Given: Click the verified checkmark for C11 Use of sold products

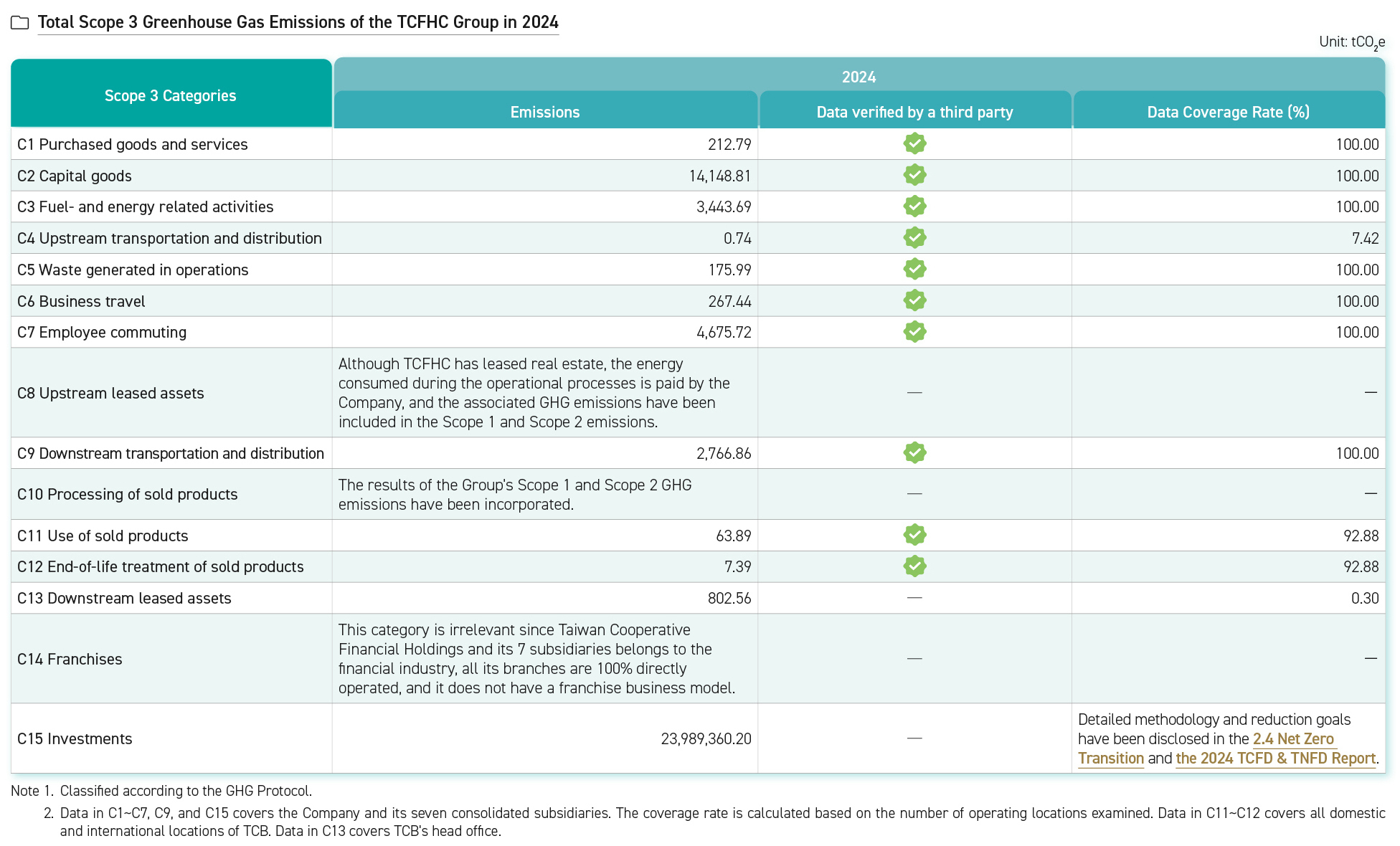Looking at the screenshot, I should point(914,535).
